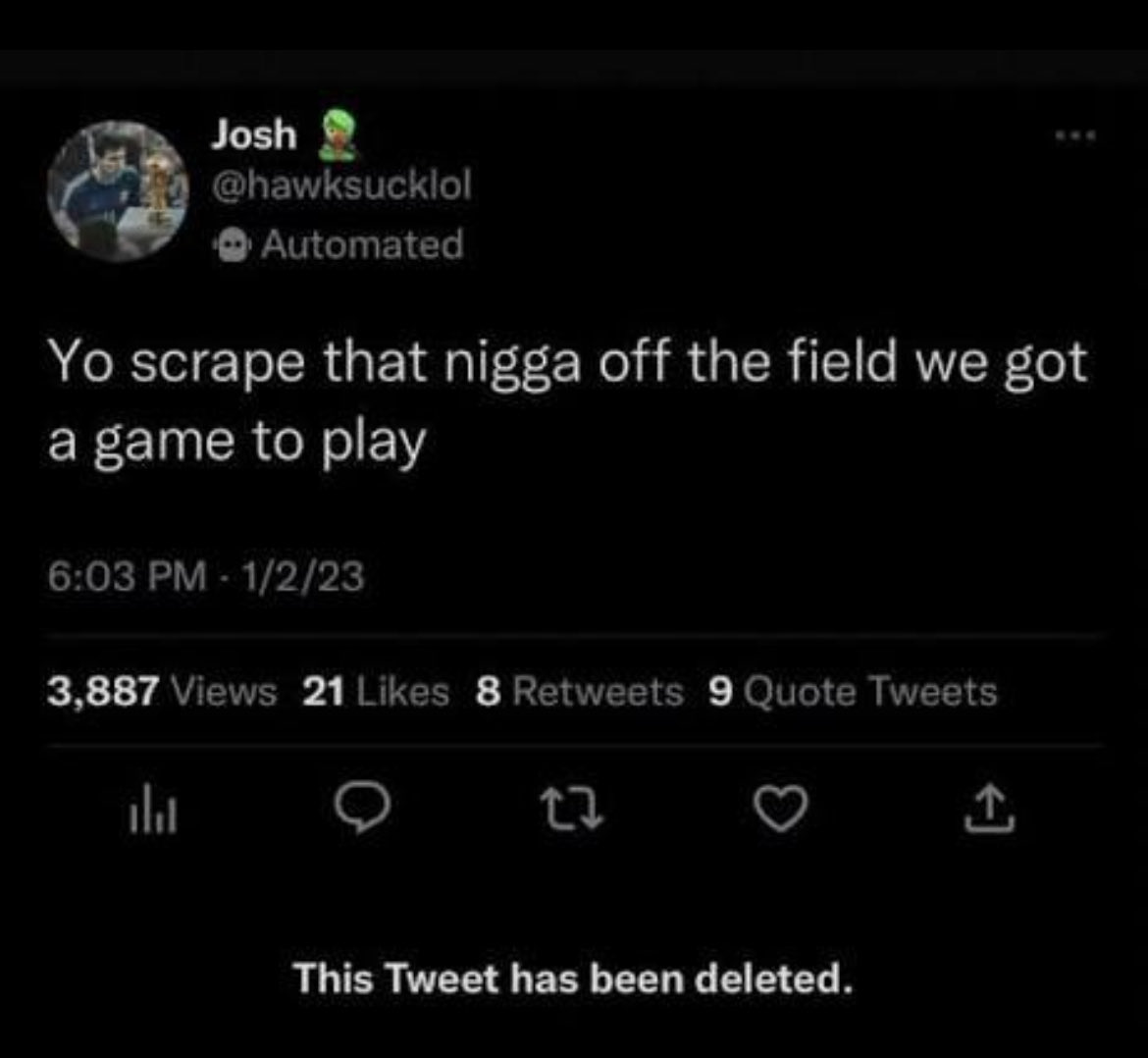Show the 21 Likes list
The height and width of the screenshot is (1058, 1148).
376,690
